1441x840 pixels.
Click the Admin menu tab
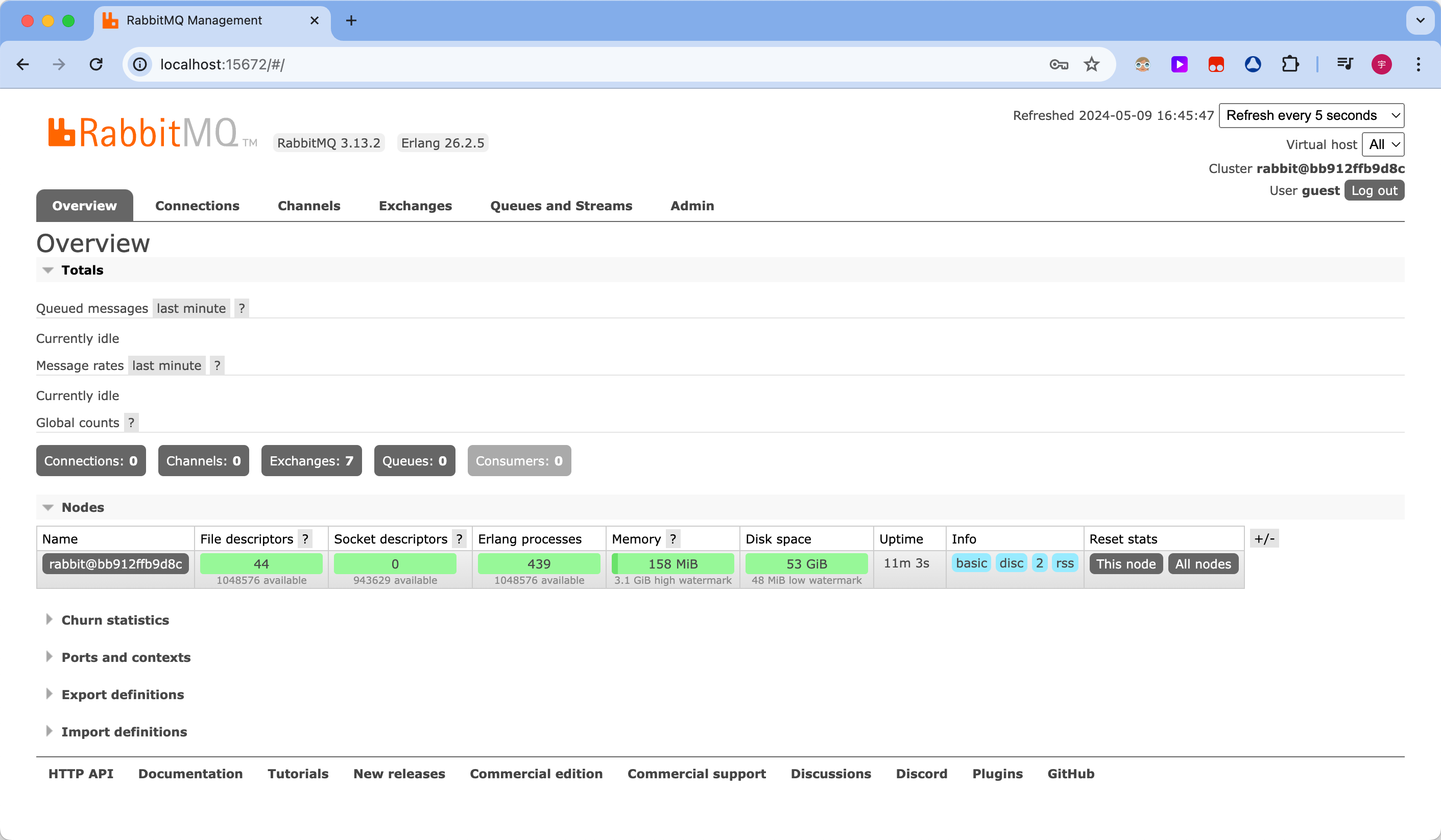pos(693,205)
